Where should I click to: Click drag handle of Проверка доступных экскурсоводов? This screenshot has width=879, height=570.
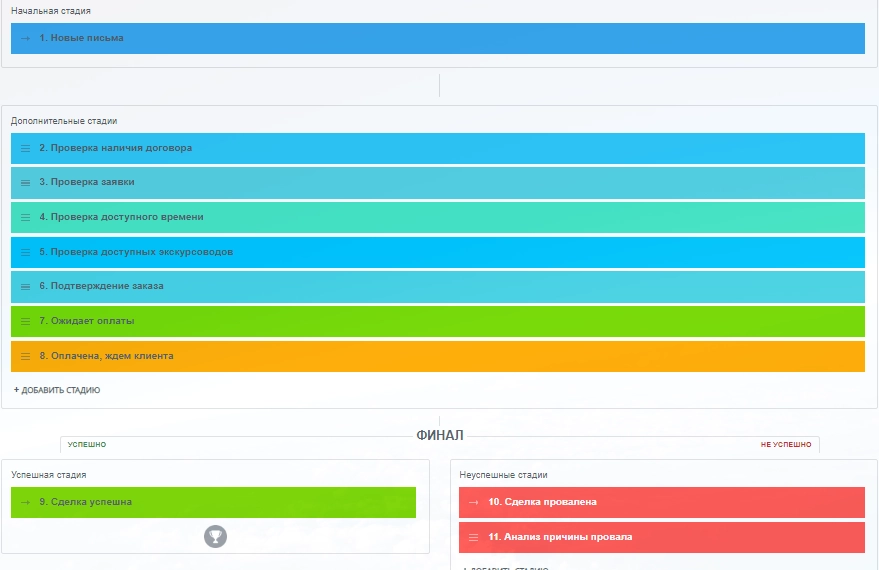coord(26,252)
